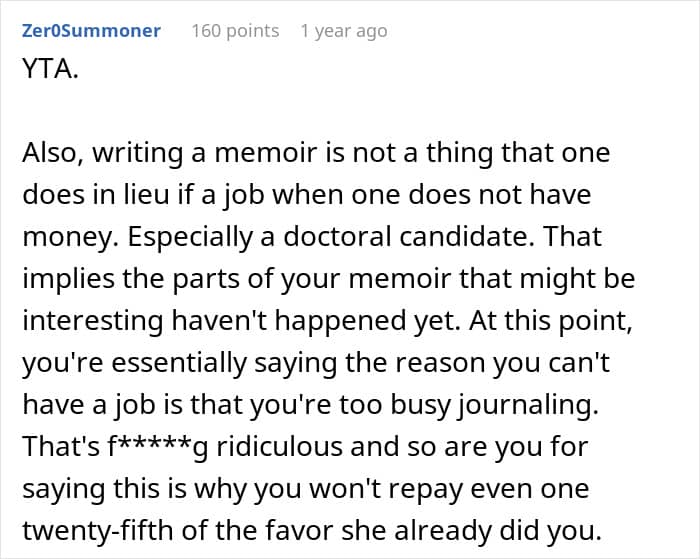
Task: Click the word 'money' in the comment
Action: point(67,237)
